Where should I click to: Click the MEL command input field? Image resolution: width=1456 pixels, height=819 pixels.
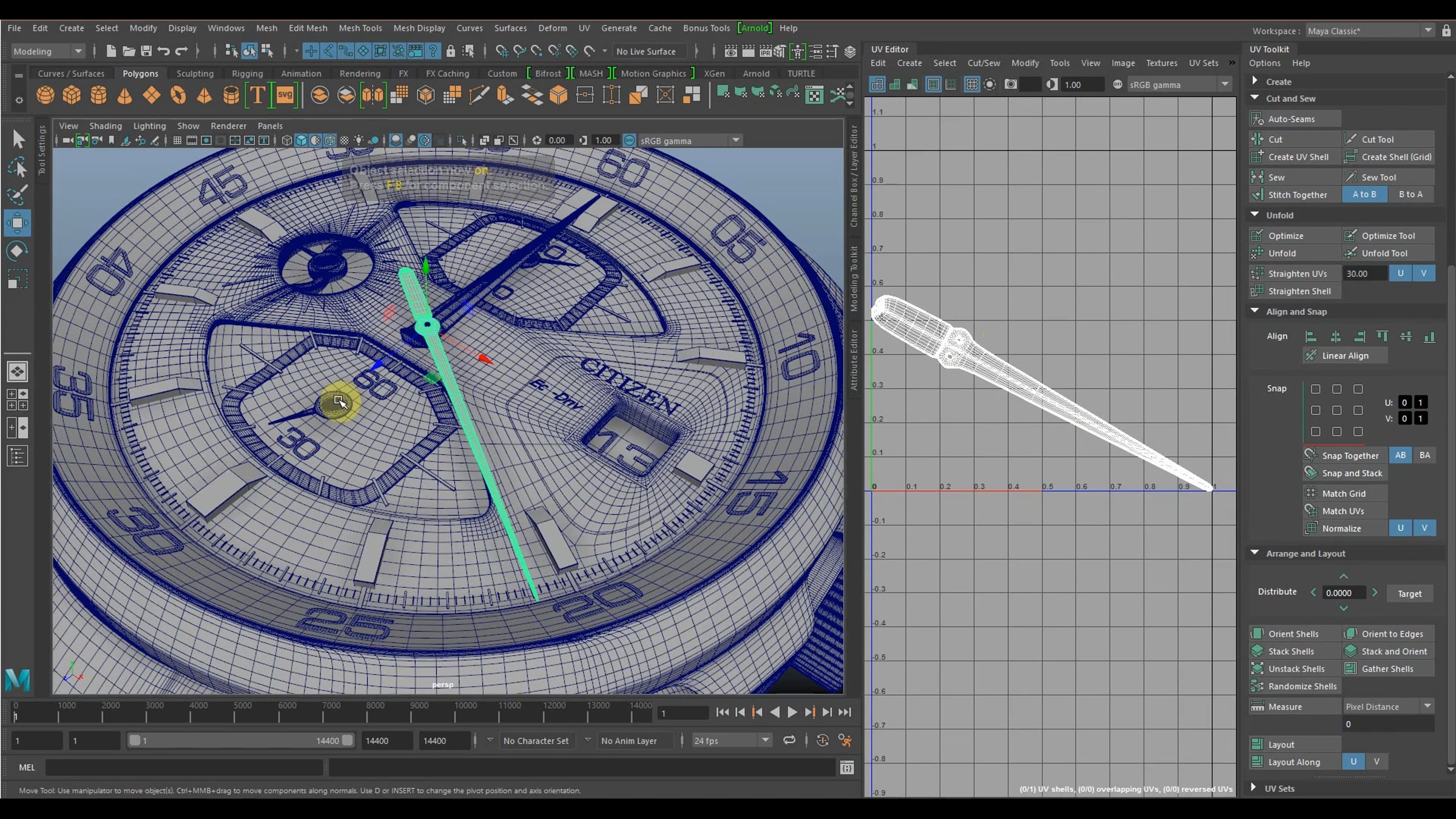pos(184,767)
